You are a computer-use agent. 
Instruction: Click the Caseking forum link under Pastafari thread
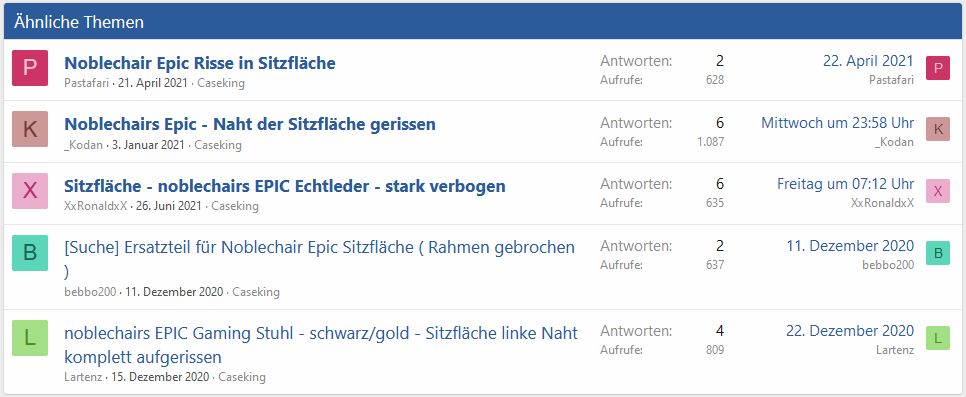click(221, 83)
